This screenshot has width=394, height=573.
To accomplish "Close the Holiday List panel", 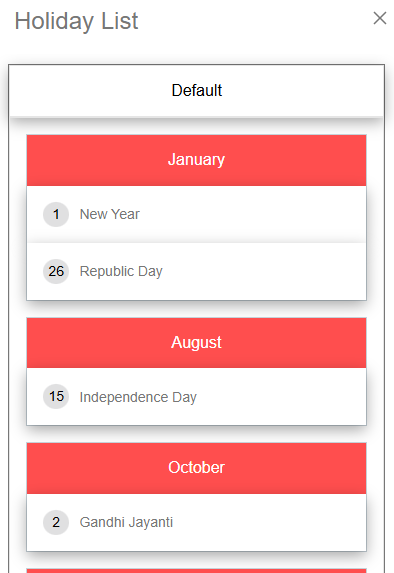I will [x=380, y=18].
